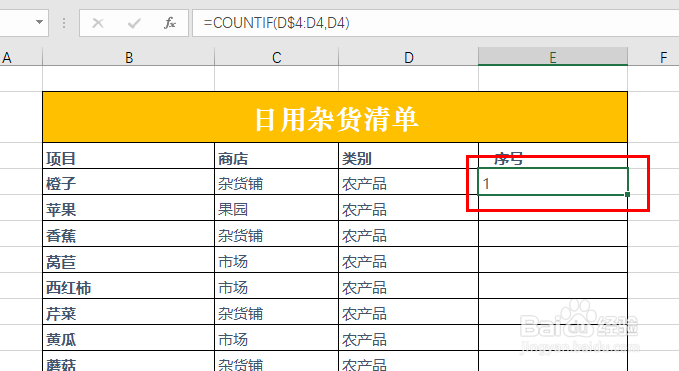Select 农产品 in the 香蕉 row
The image size is (679, 371).
[408, 234]
